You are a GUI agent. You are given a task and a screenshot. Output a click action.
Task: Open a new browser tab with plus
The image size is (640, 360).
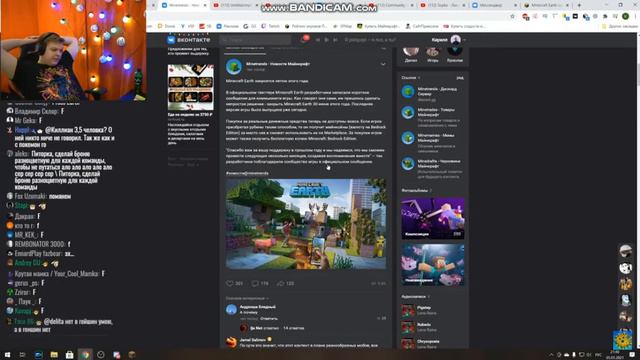[x=579, y=5]
